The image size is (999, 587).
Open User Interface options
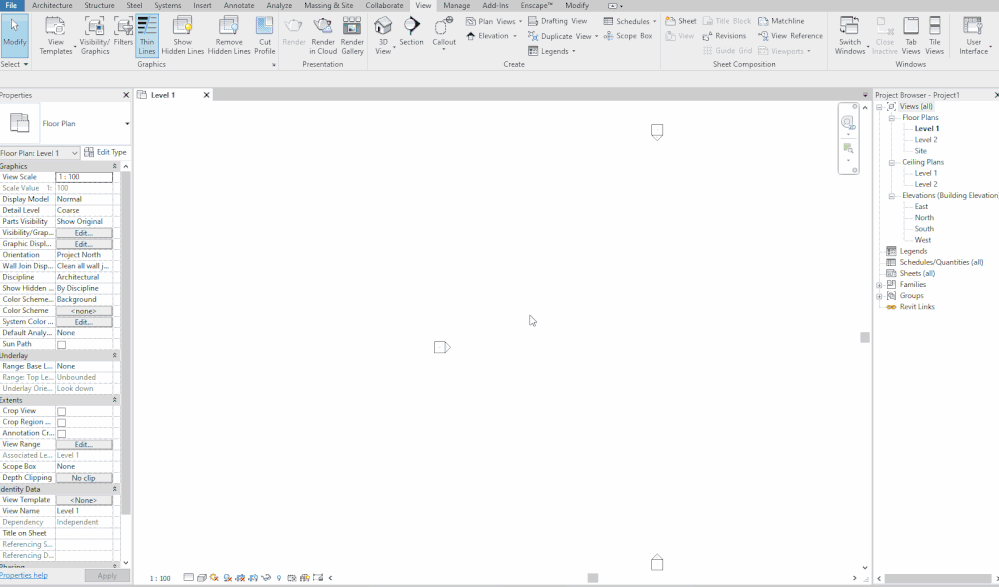974,35
